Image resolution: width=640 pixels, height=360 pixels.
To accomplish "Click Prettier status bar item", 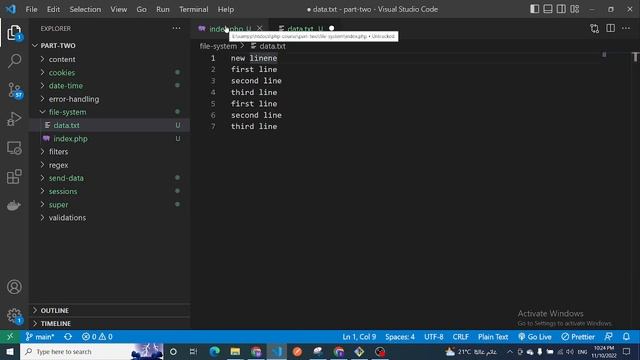I will pyautogui.click(x=578, y=337).
